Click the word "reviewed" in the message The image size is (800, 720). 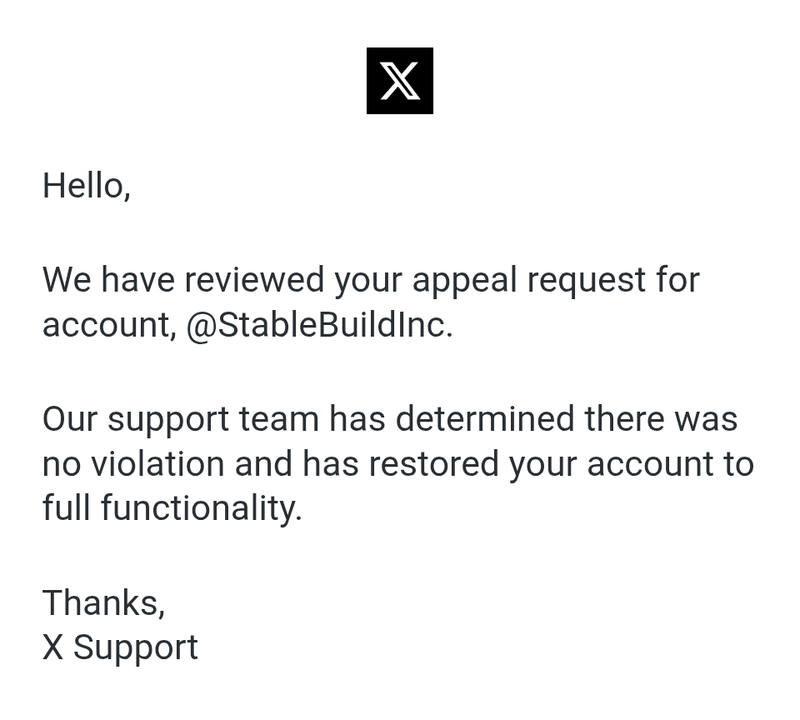(x=254, y=280)
